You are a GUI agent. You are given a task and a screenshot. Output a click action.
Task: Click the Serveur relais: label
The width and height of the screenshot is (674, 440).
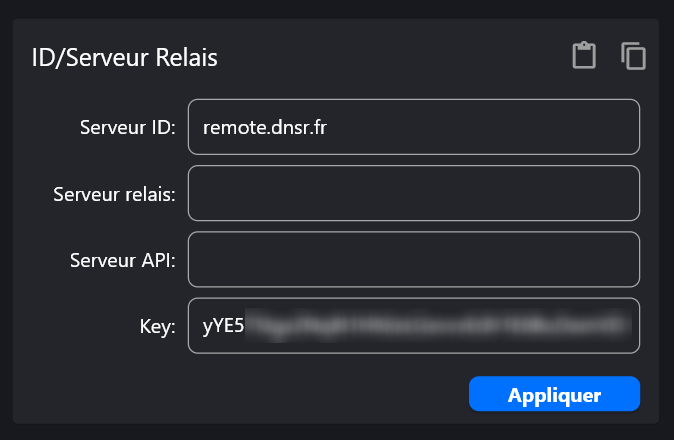pos(114,194)
